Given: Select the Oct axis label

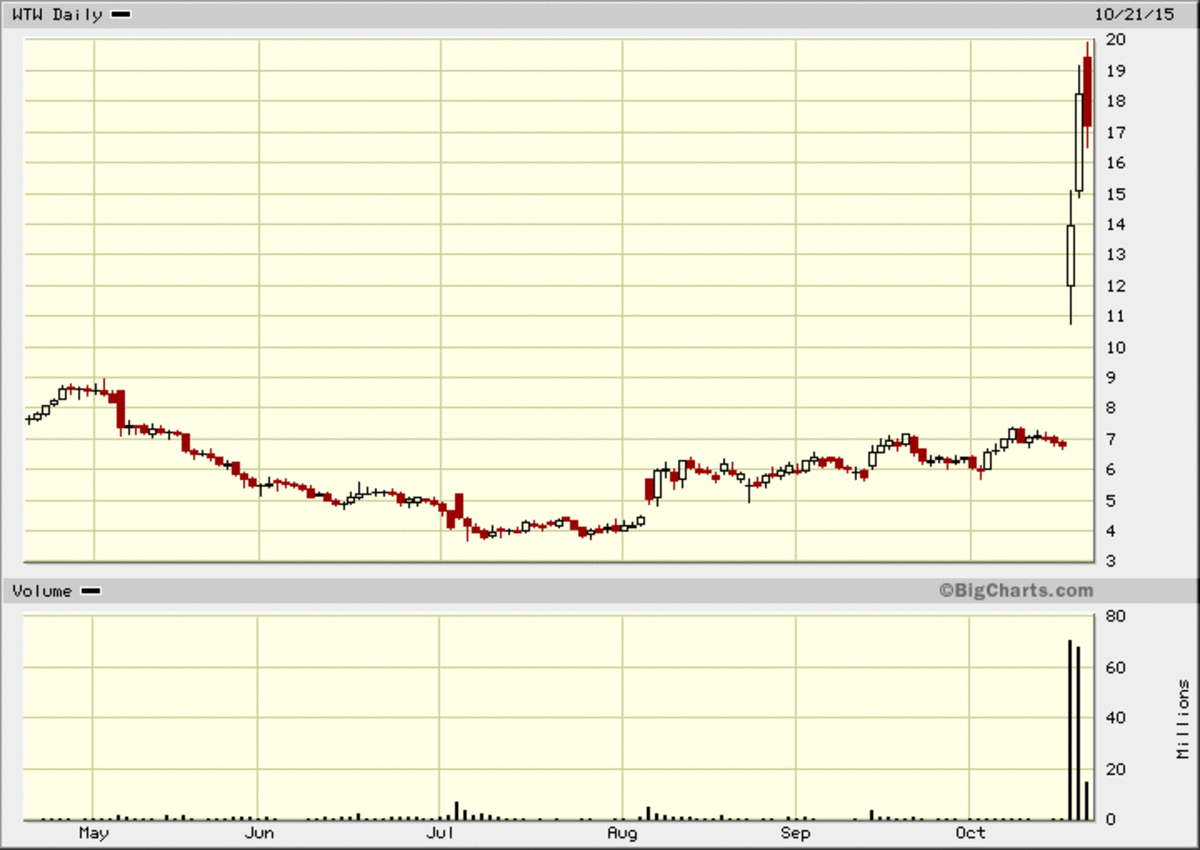Looking at the screenshot, I should (x=971, y=833).
